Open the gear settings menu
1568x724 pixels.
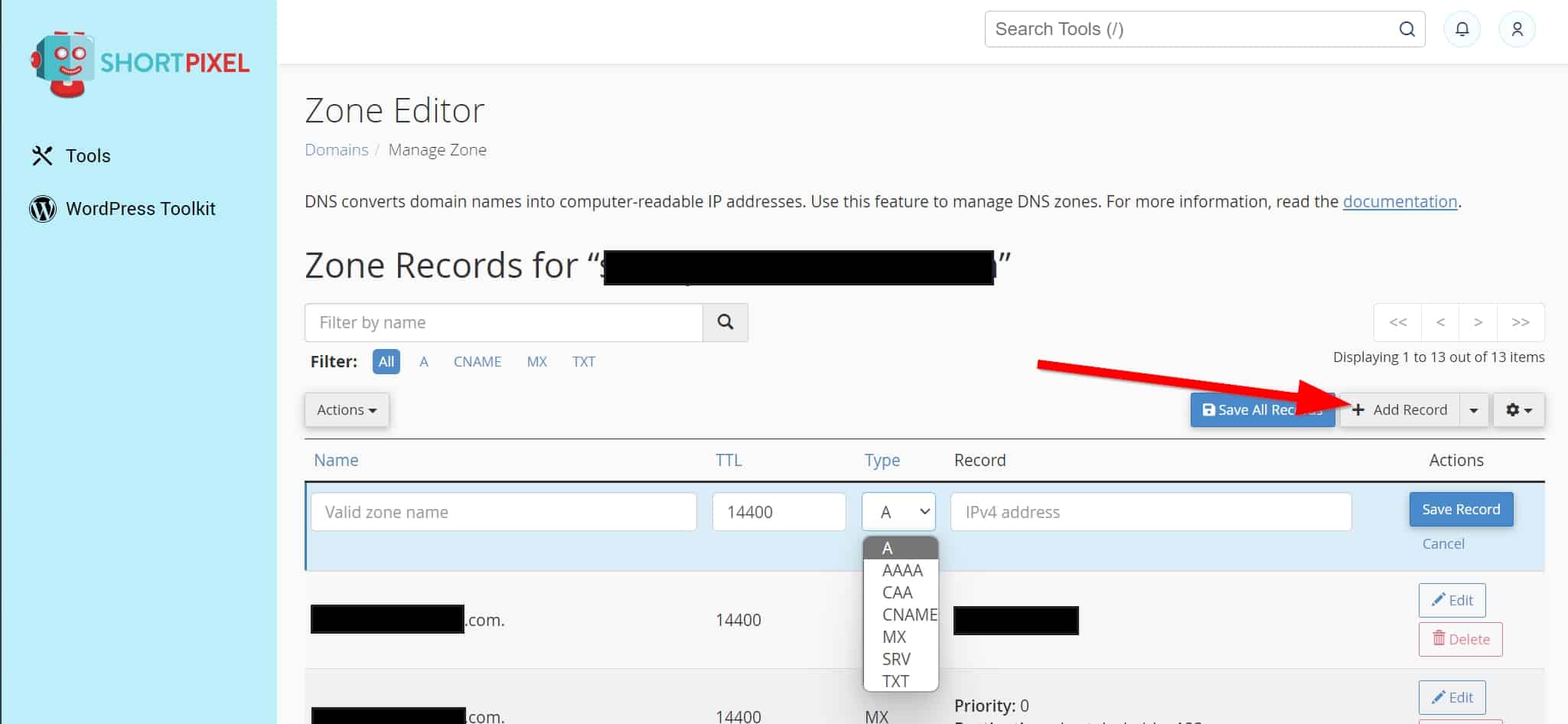click(x=1518, y=410)
